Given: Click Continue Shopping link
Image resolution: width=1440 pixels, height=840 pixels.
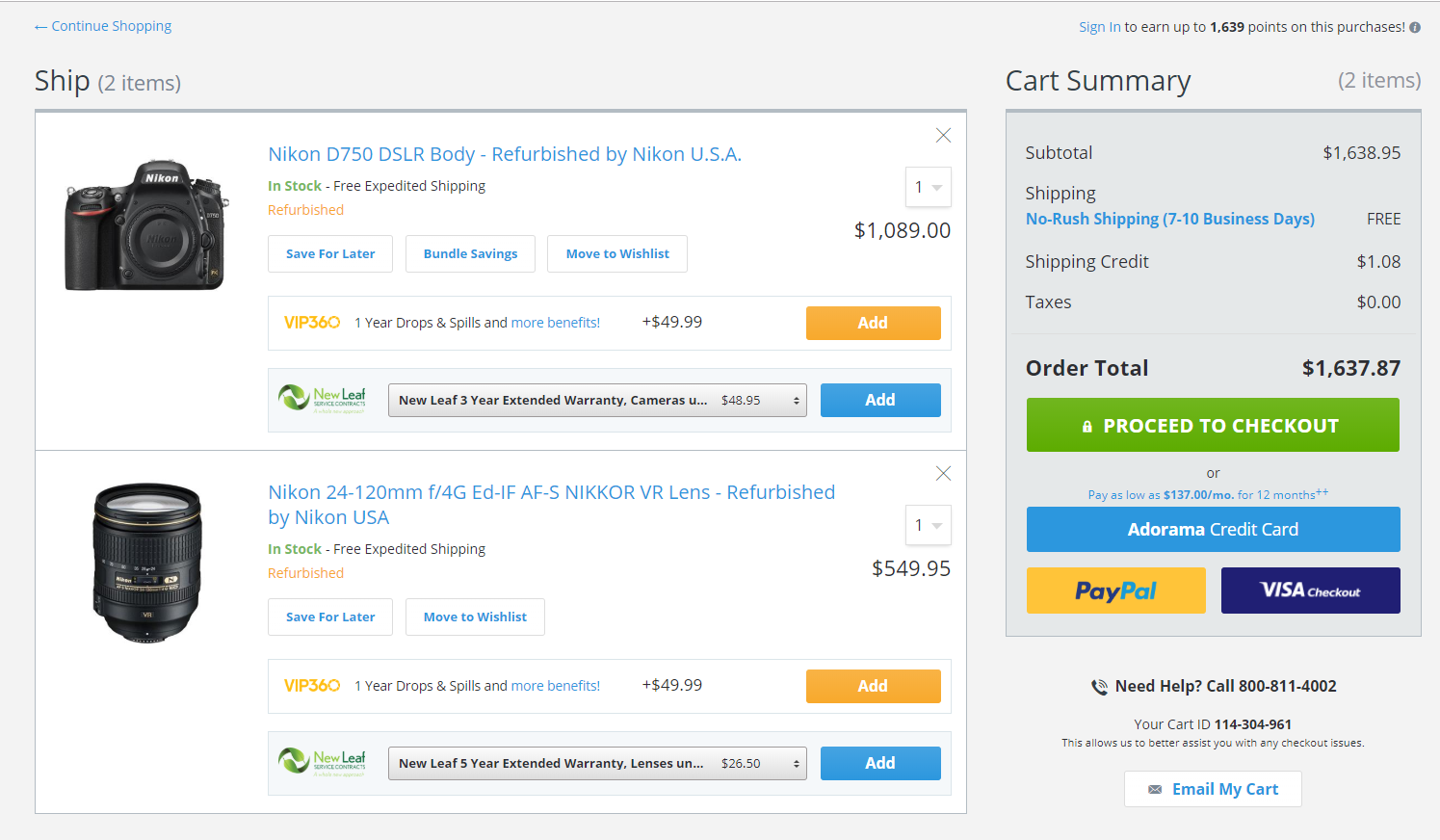Looking at the screenshot, I should (x=103, y=26).
